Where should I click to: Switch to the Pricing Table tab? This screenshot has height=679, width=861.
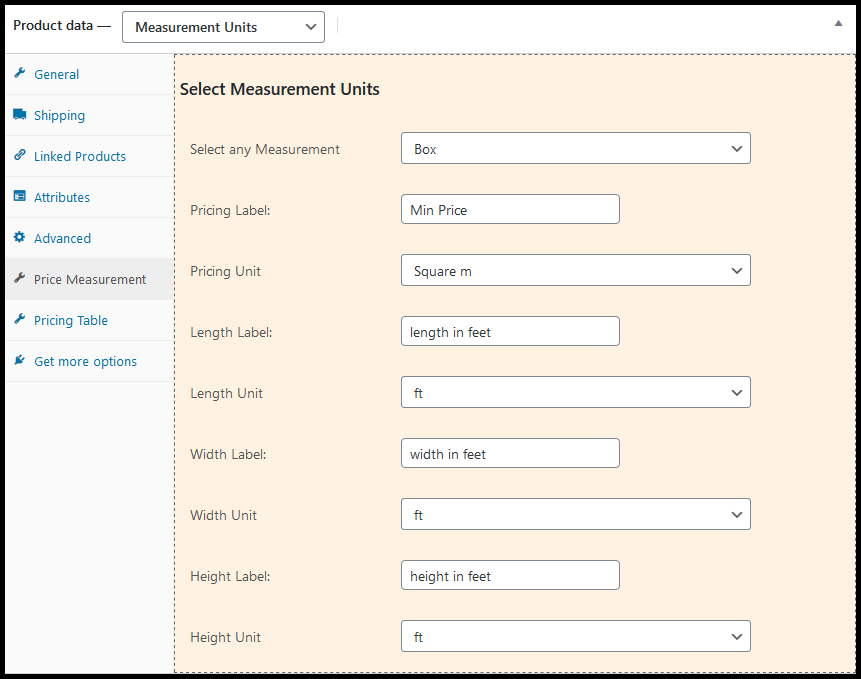tap(71, 320)
